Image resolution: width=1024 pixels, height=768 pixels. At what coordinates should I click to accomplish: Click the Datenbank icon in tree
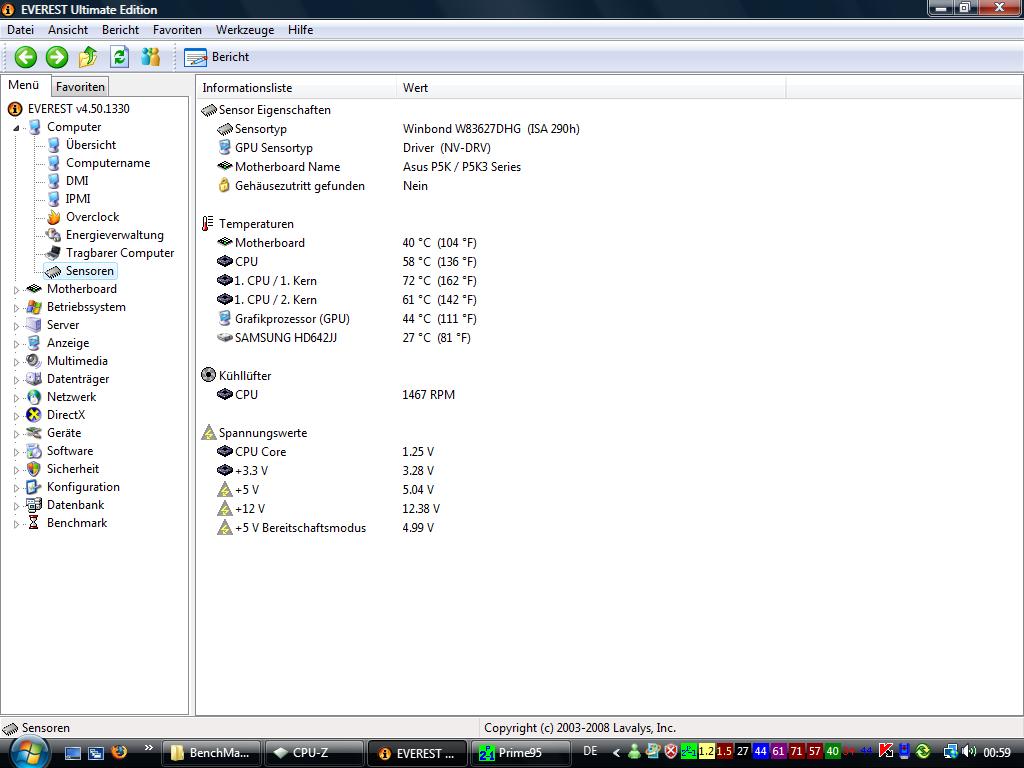coord(34,505)
